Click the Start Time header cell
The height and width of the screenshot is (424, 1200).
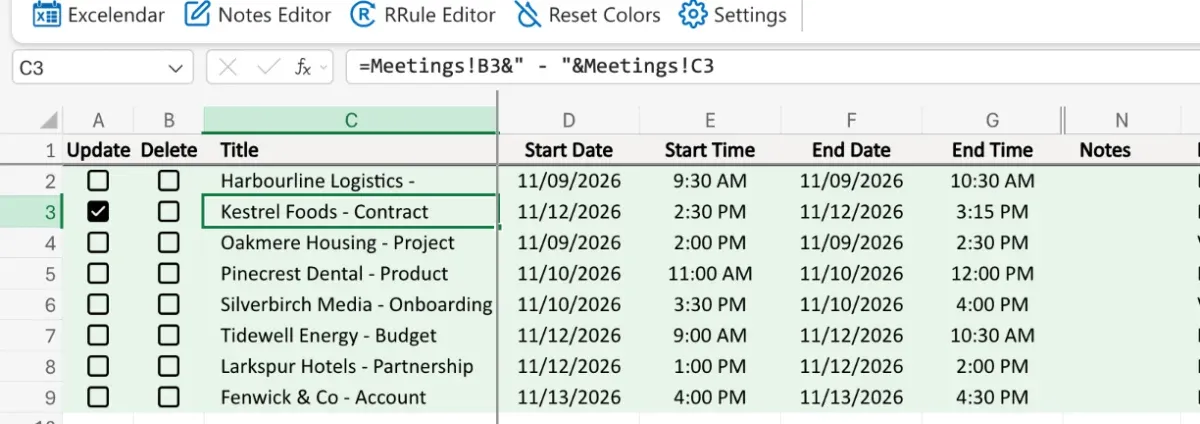coord(710,150)
